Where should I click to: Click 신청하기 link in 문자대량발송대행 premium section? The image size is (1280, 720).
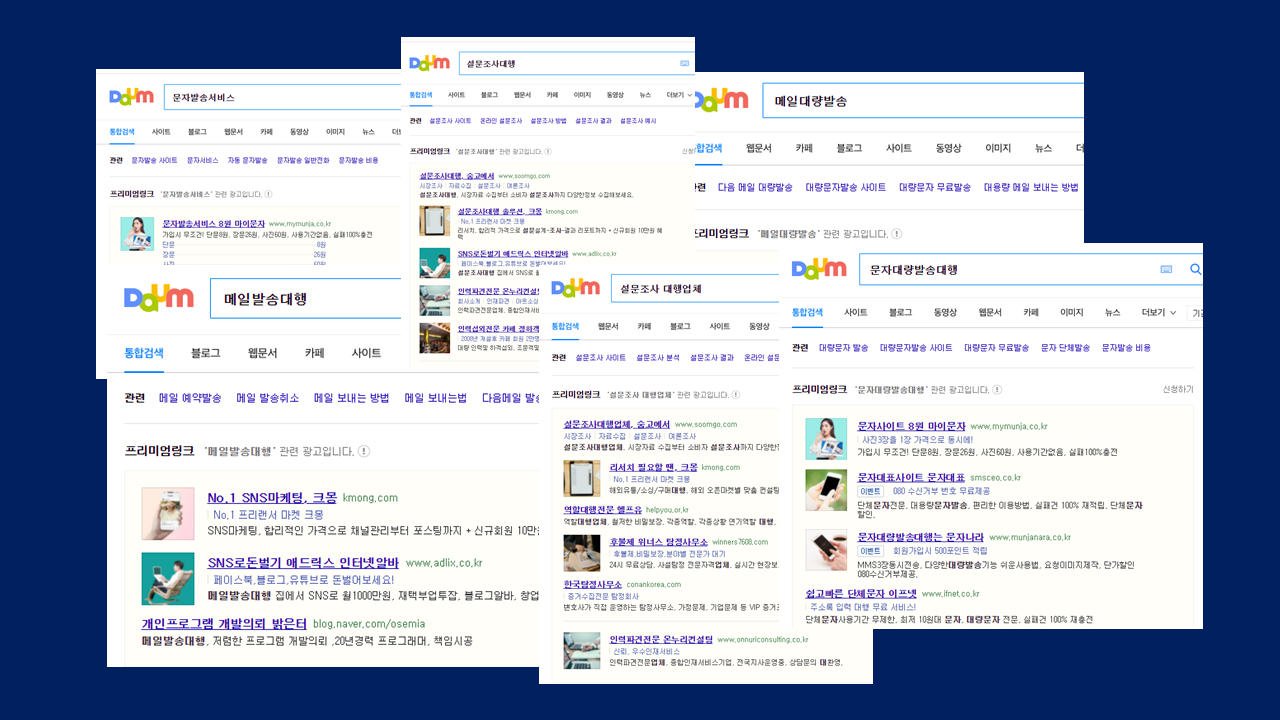[1177, 389]
